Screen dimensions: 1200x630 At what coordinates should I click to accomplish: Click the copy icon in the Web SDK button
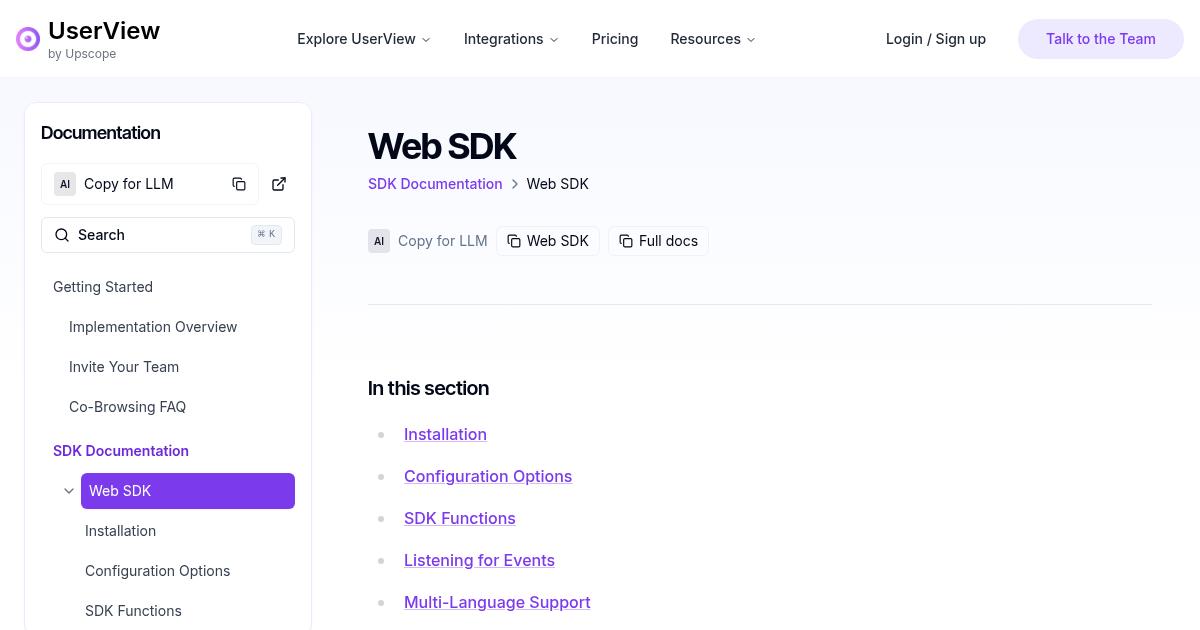coord(514,241)
